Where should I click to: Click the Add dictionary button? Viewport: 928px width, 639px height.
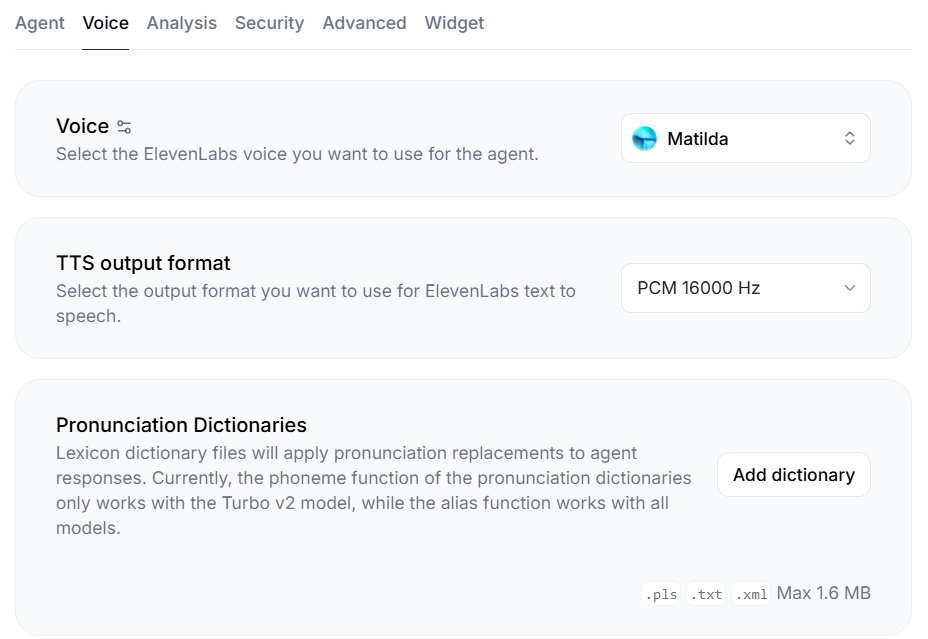click(793, 474)
